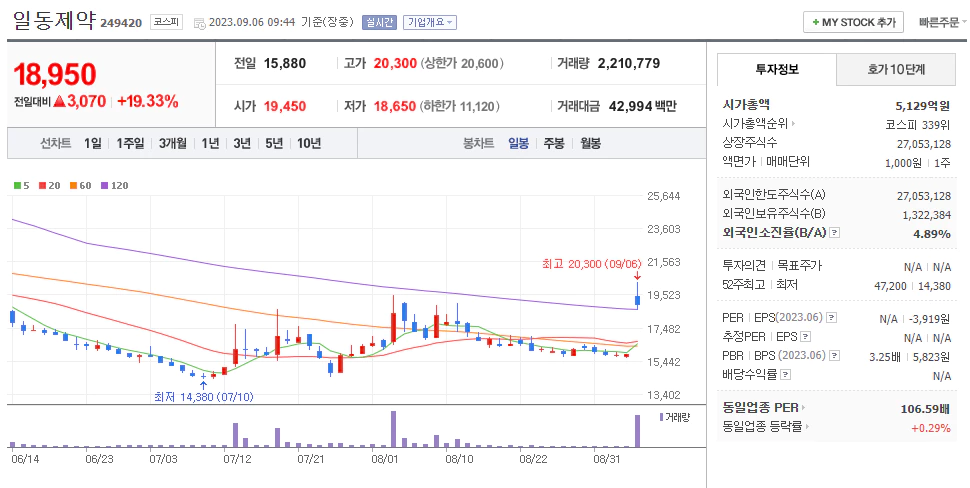
Task: Click the calendar clock icon beside the date
Action: pyautogui.click(x=200, y=24)
